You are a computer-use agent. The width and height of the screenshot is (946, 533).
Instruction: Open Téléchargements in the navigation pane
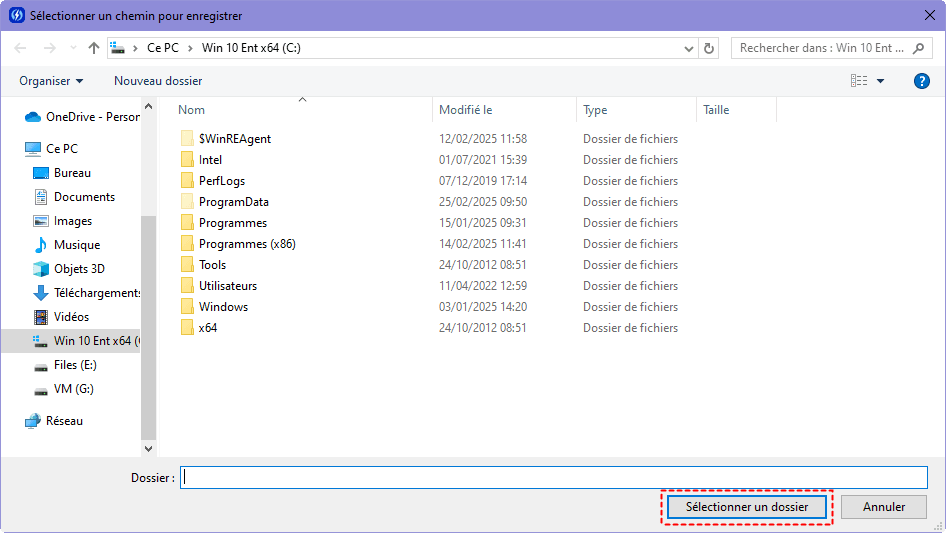[x=96, y=293]
